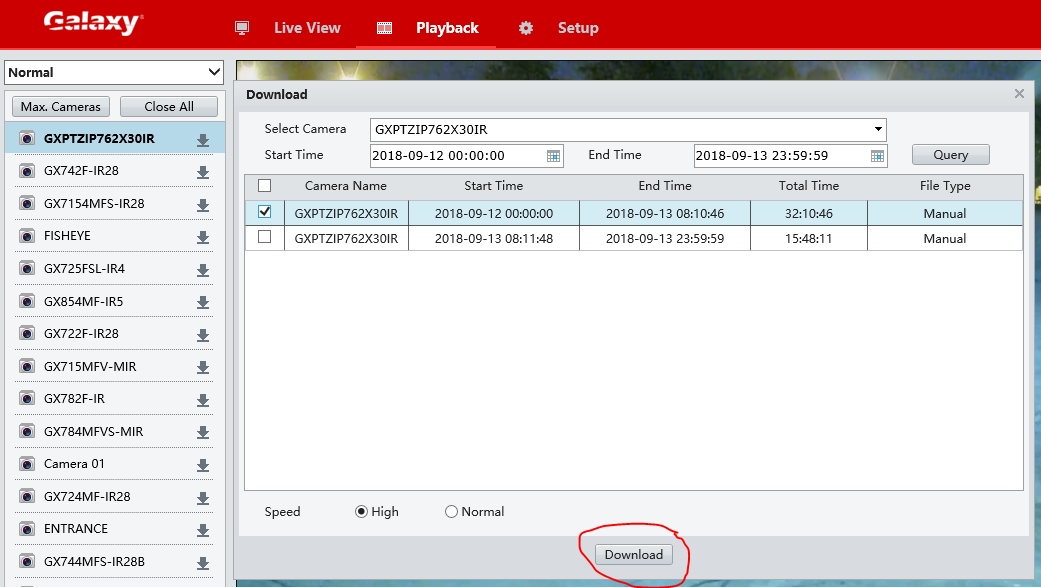
Task: Click the File Type column header
Action: tap(945, 186)
